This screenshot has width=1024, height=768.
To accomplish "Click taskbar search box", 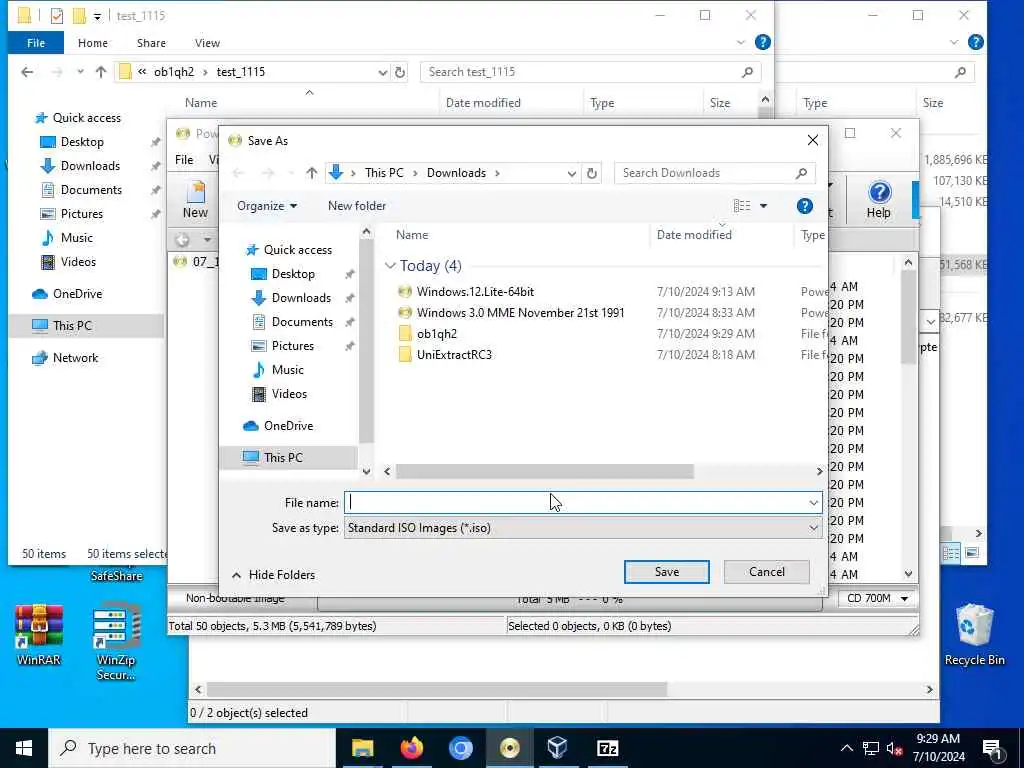I will 193,748.
